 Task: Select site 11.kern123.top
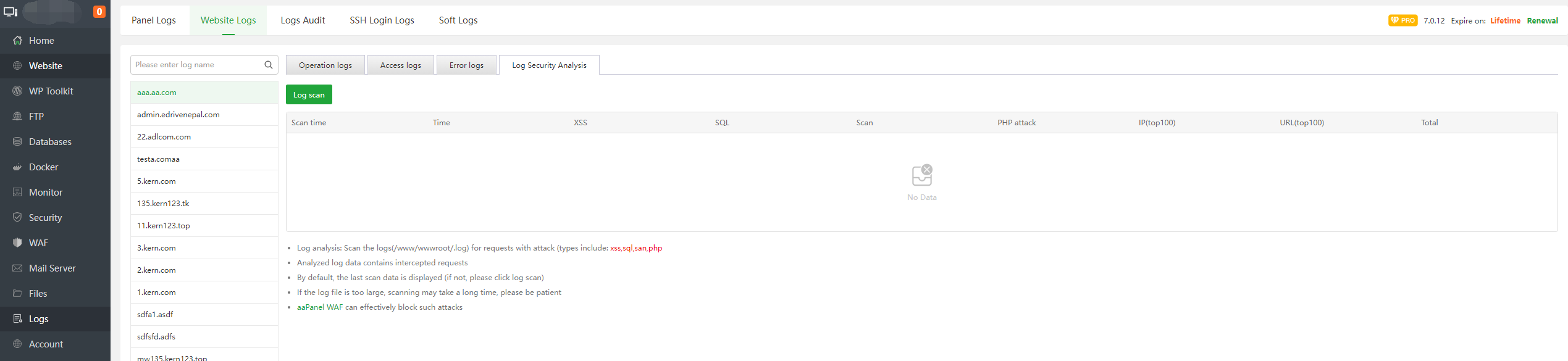click(x=204, y=226)
